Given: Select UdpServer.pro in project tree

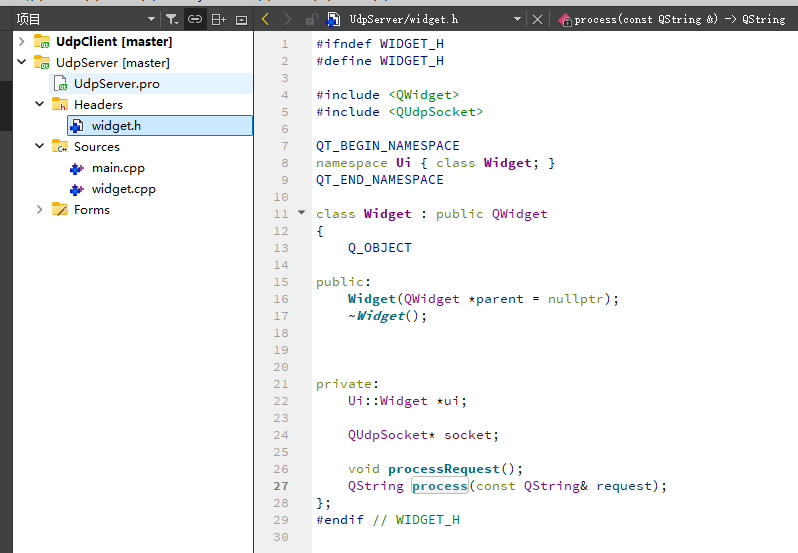Looking at the screenshot, I should [116, 83].
